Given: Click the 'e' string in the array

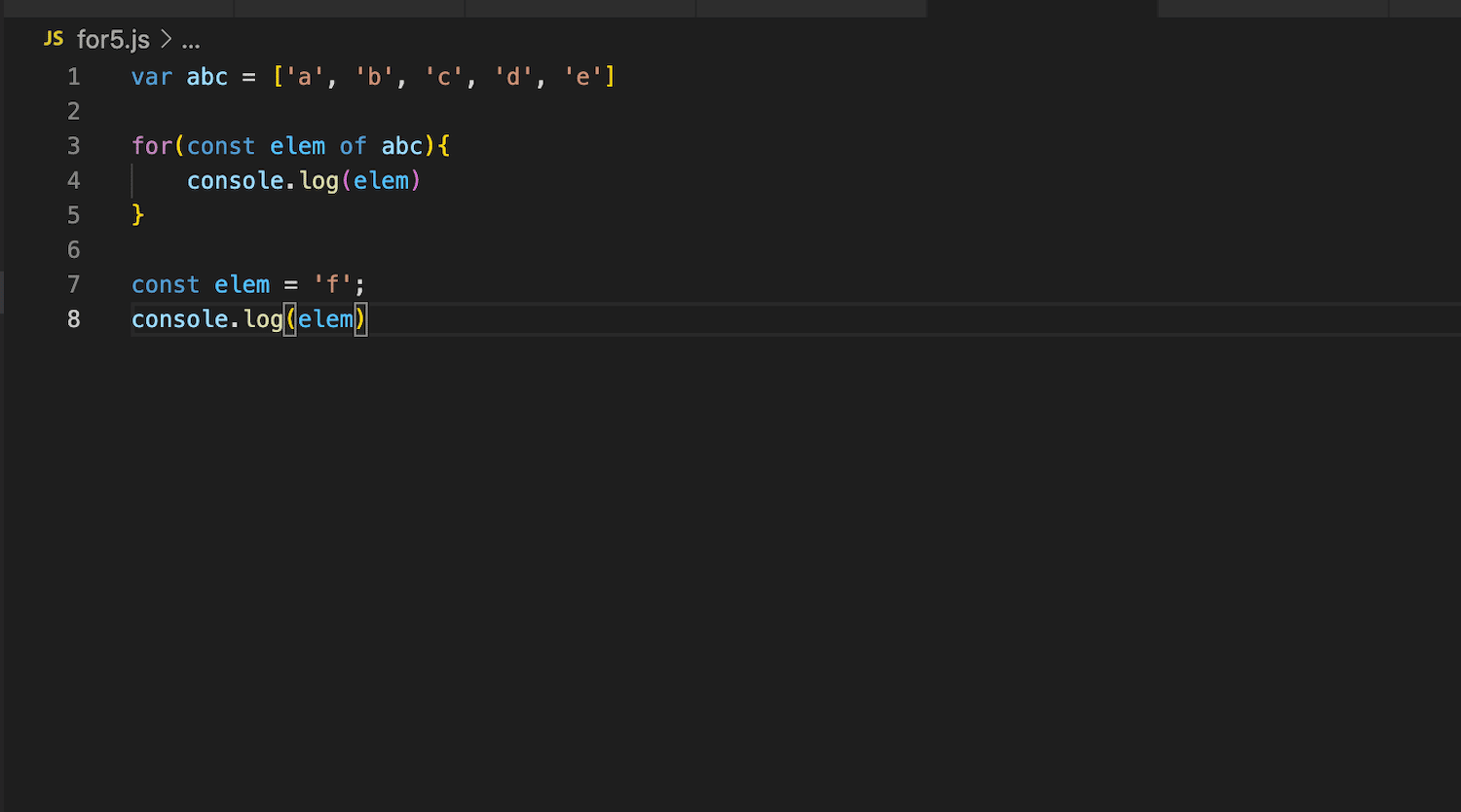Looking at the screenshot, I should pyautogui.click(x=582, y=77).
